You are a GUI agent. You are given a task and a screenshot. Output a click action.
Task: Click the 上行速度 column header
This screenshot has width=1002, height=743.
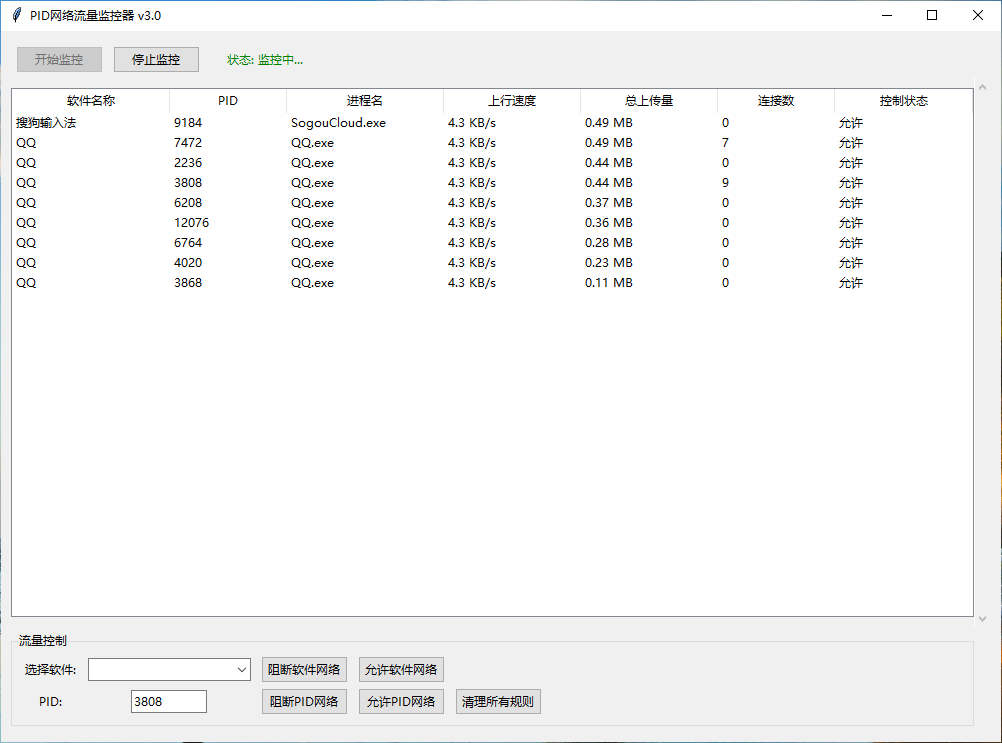point(512,101)
